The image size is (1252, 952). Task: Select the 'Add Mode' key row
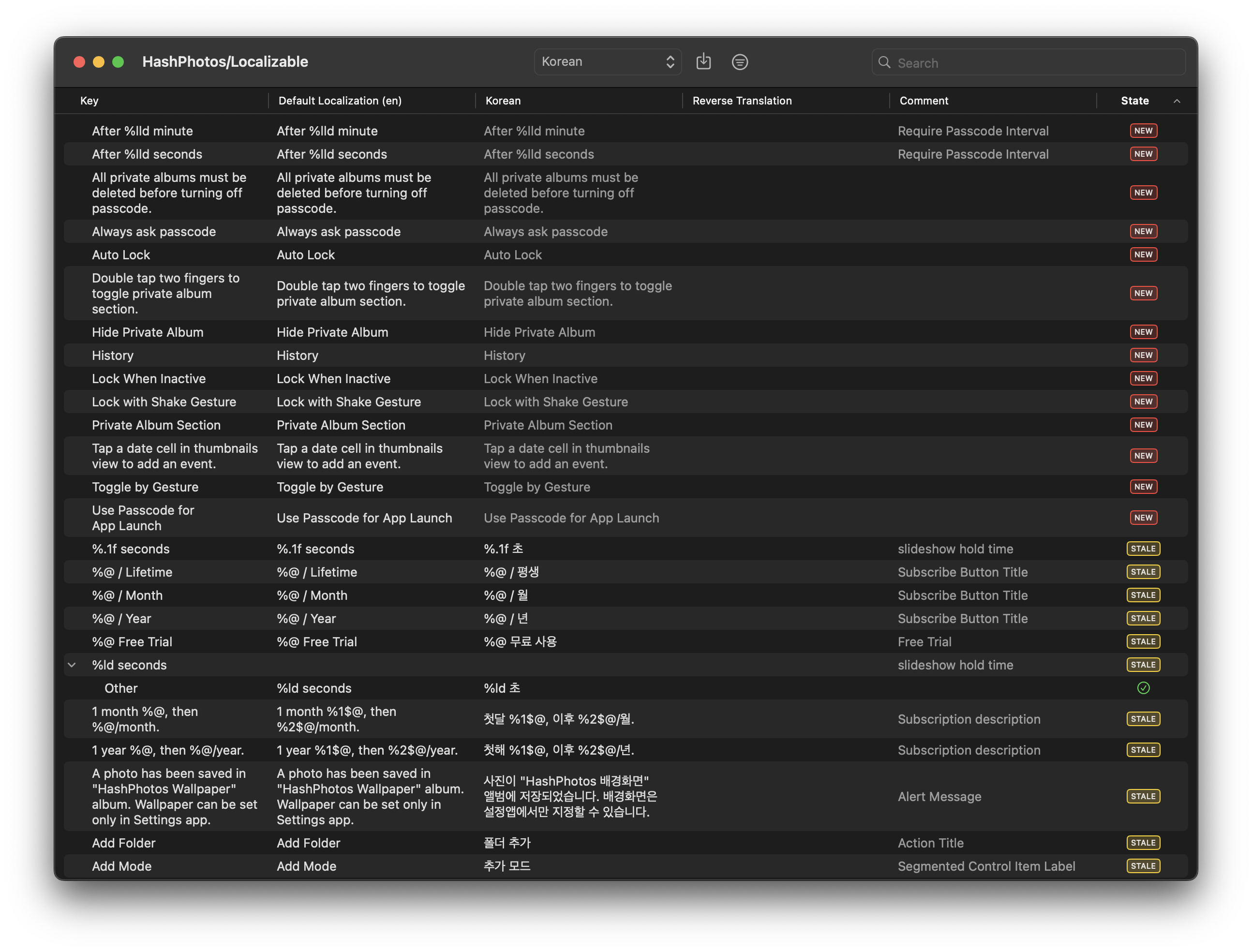coord(122,866)
